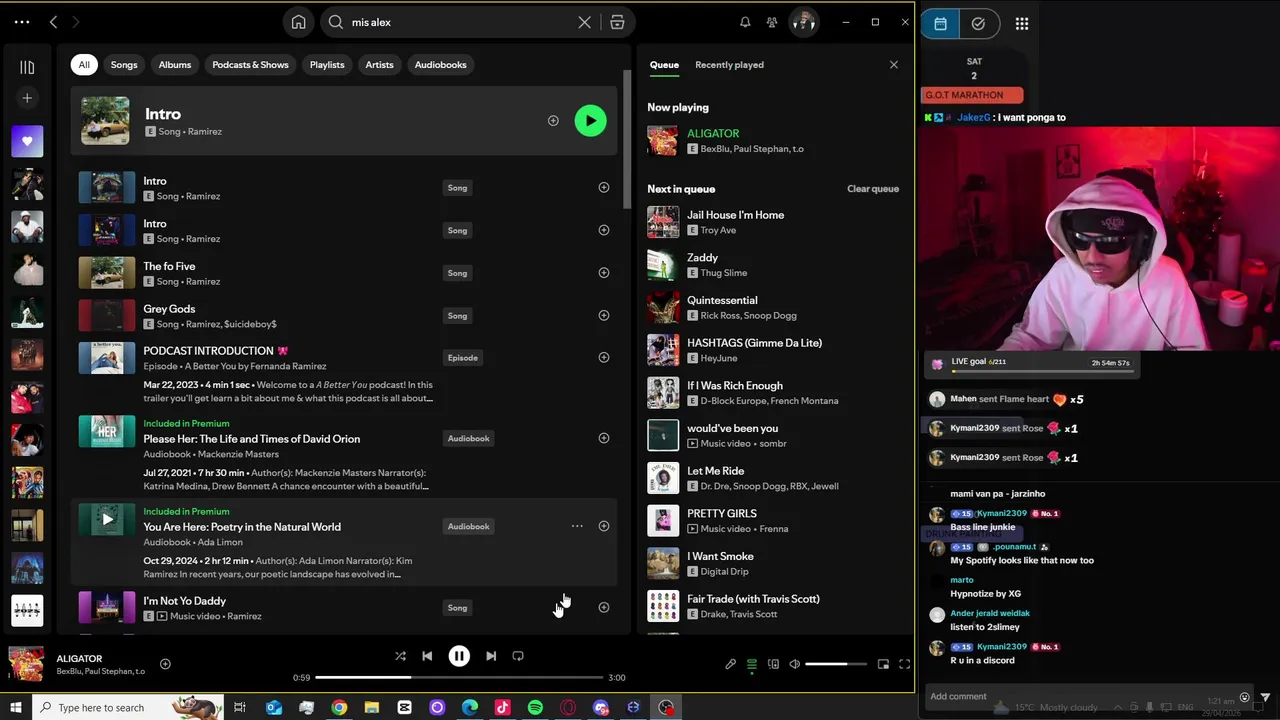Image resolution: width=1280 pixels, height=720 pixels.
Task: Close the queue panel
Action: pos(894,65)
